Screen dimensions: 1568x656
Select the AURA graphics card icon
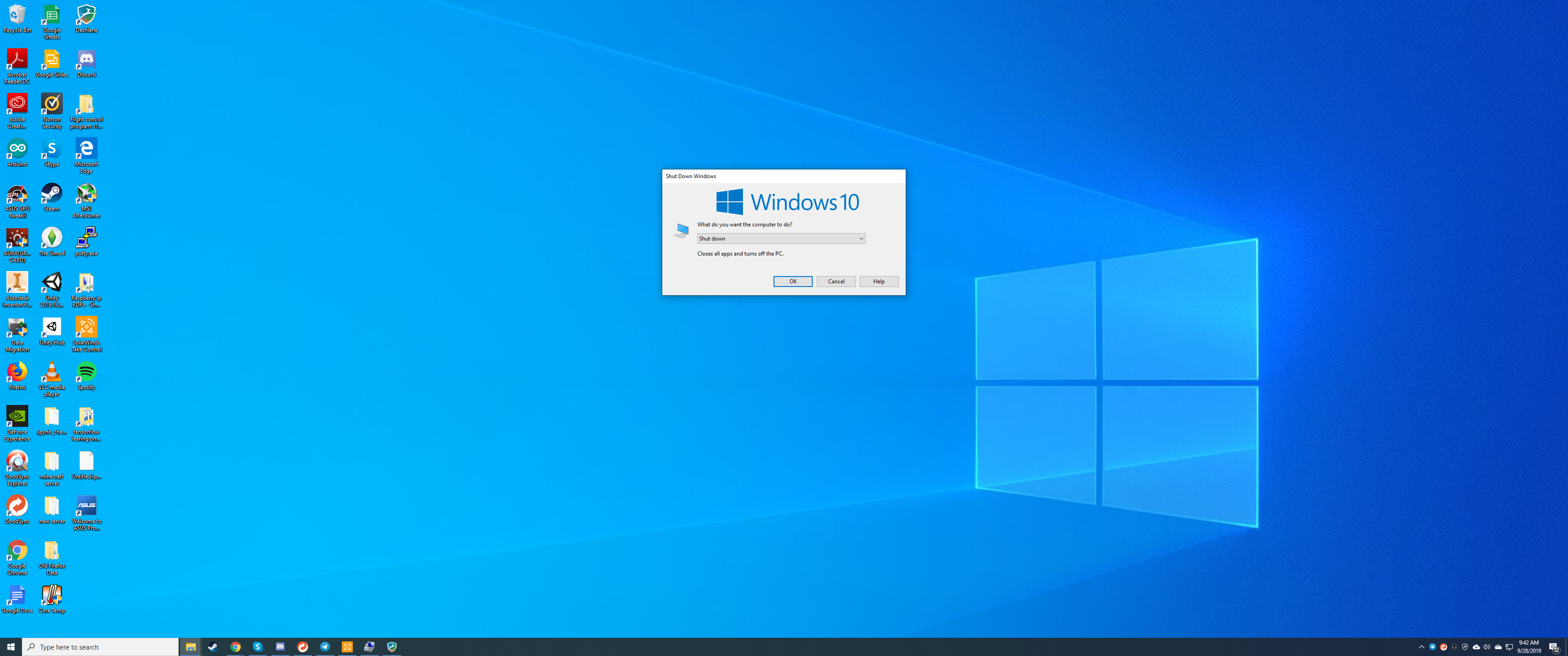tap(17, 245)
